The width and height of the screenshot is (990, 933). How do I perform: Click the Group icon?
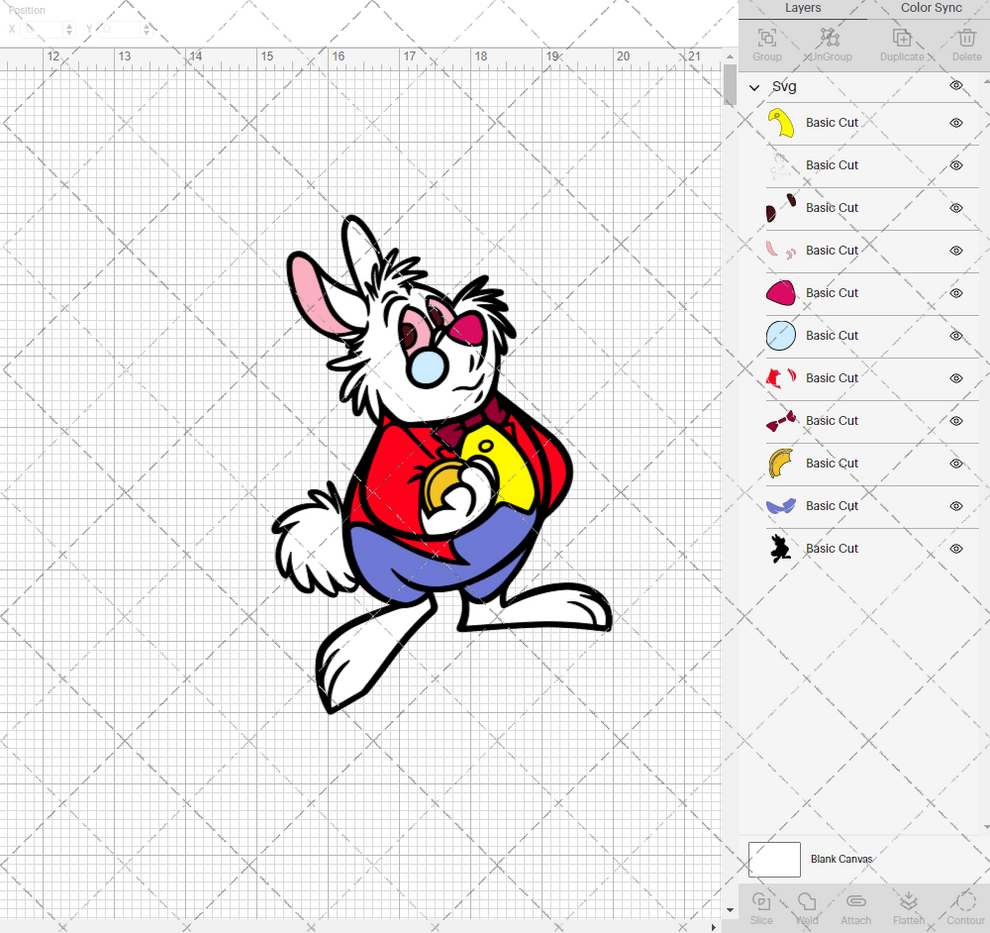766,42
